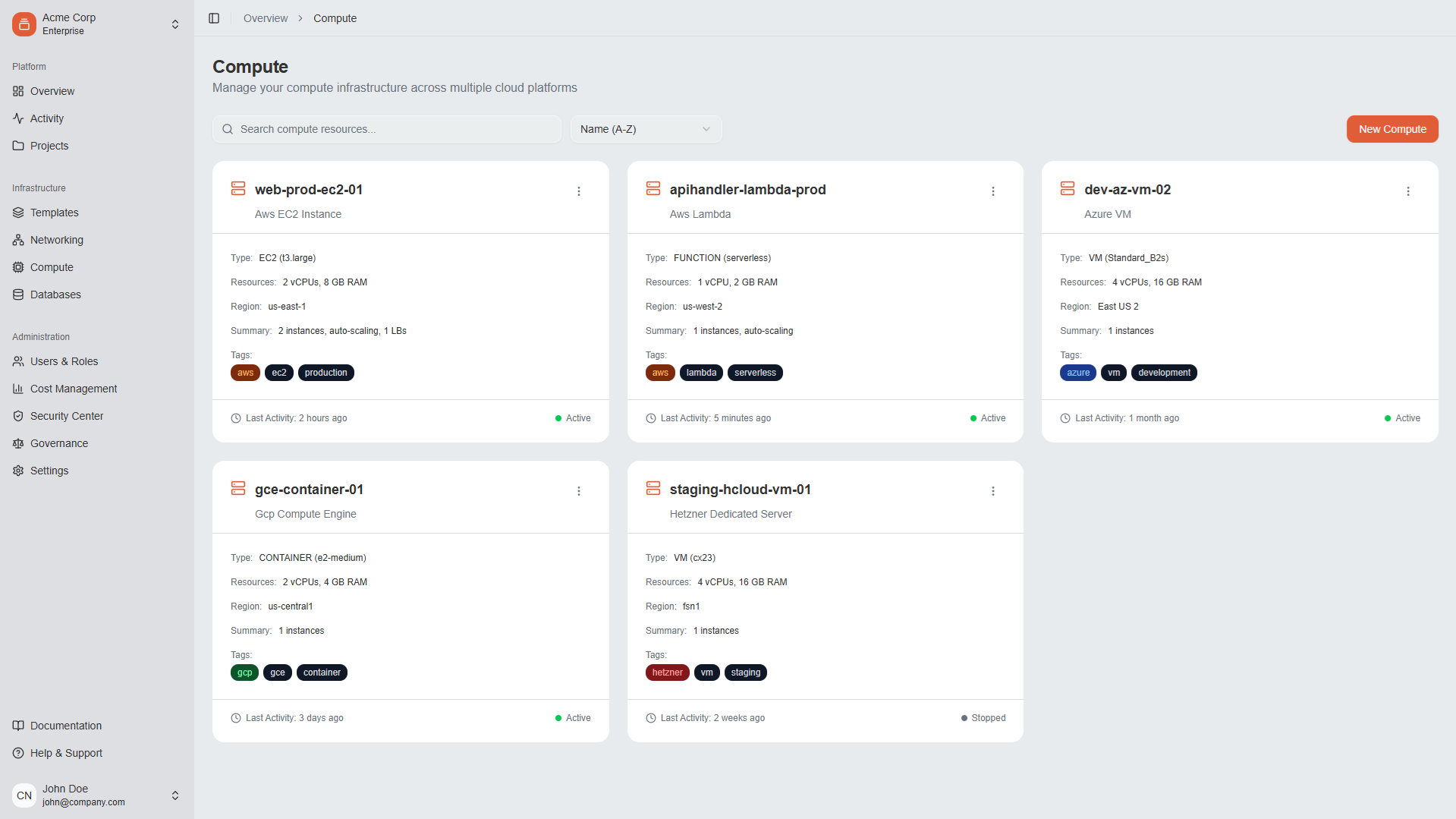Expand the Acme Corp workspace switcher
Image resolution: width=1456 pixels, height=819 pixels.
coord(175,24)
